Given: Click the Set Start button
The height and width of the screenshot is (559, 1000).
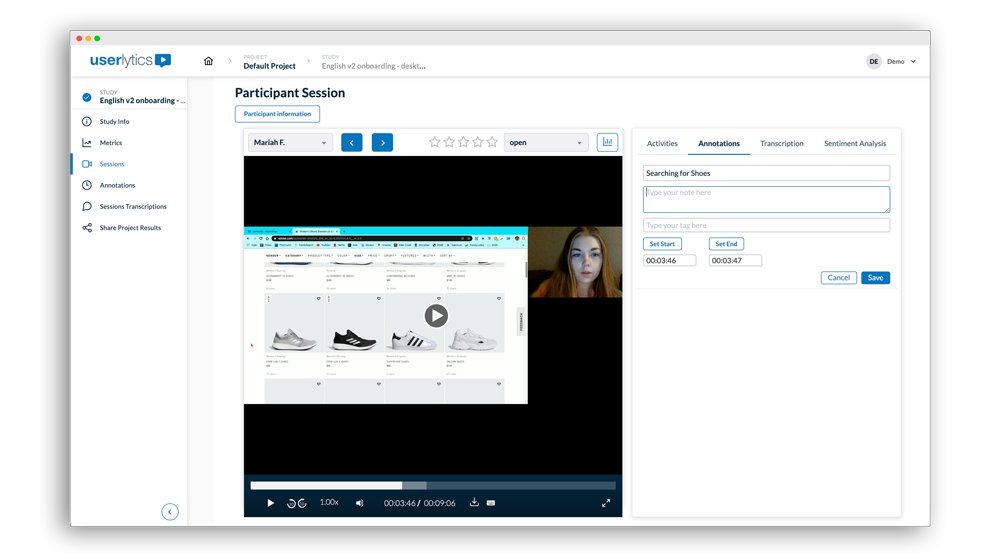Looking at the screenshot, I should pyautogui.click(x=662, y=244).
